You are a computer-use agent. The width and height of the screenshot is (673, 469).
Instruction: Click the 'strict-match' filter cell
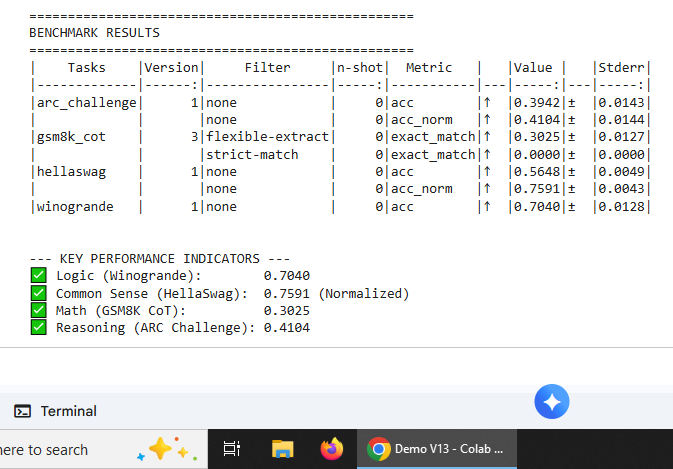point(252,154)
